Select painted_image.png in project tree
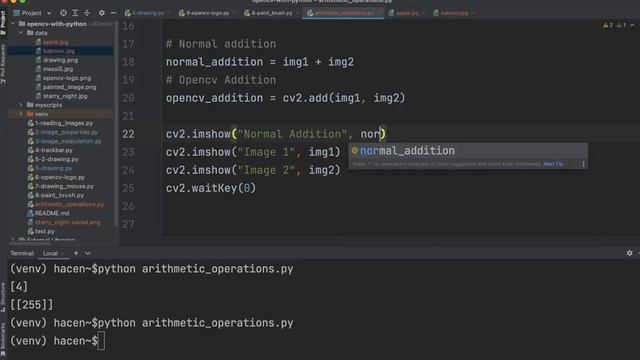The height and width of the screenshot is (360, 640). [x=69, y=87]
